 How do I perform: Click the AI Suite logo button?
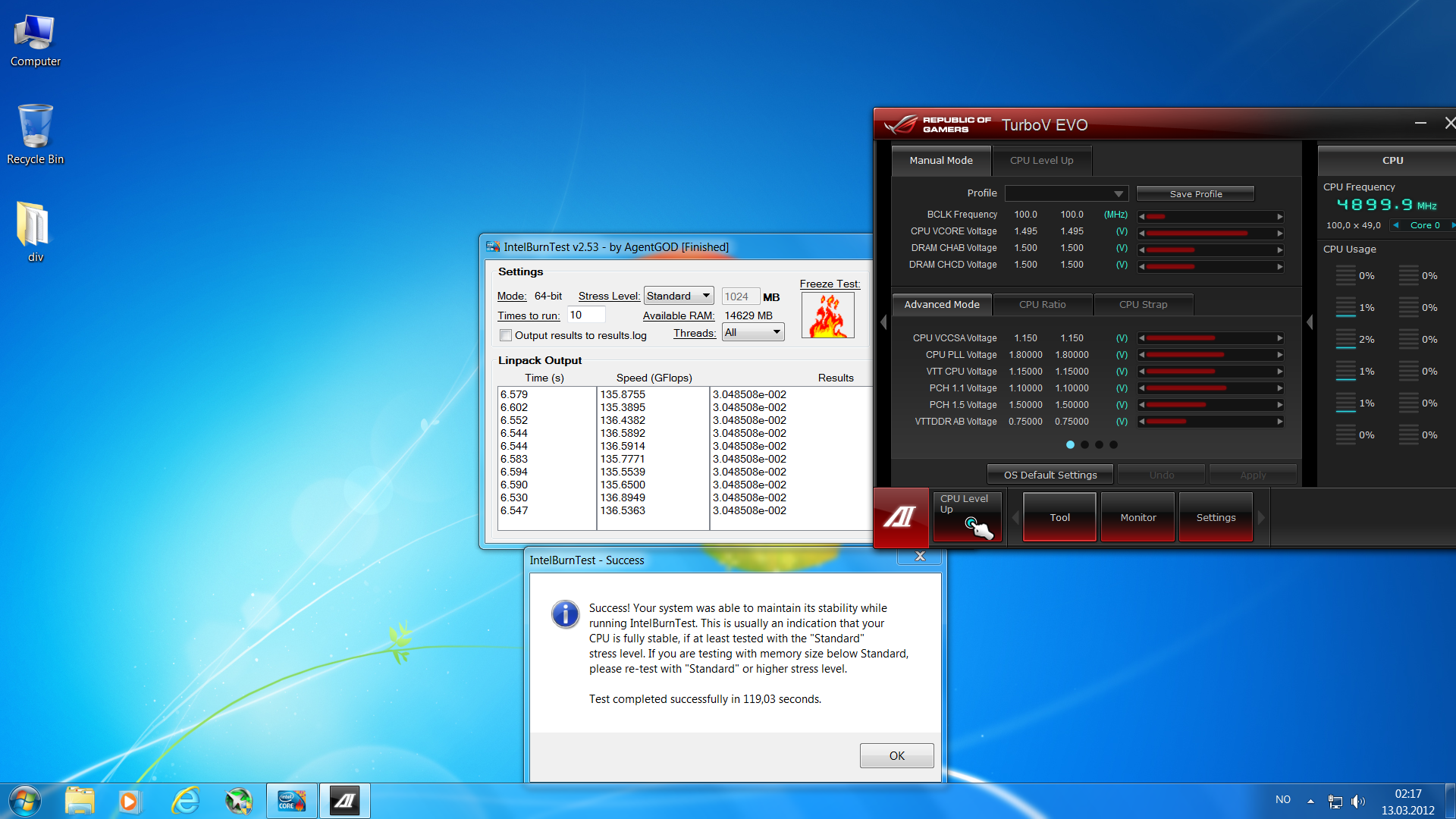(901, 517)
